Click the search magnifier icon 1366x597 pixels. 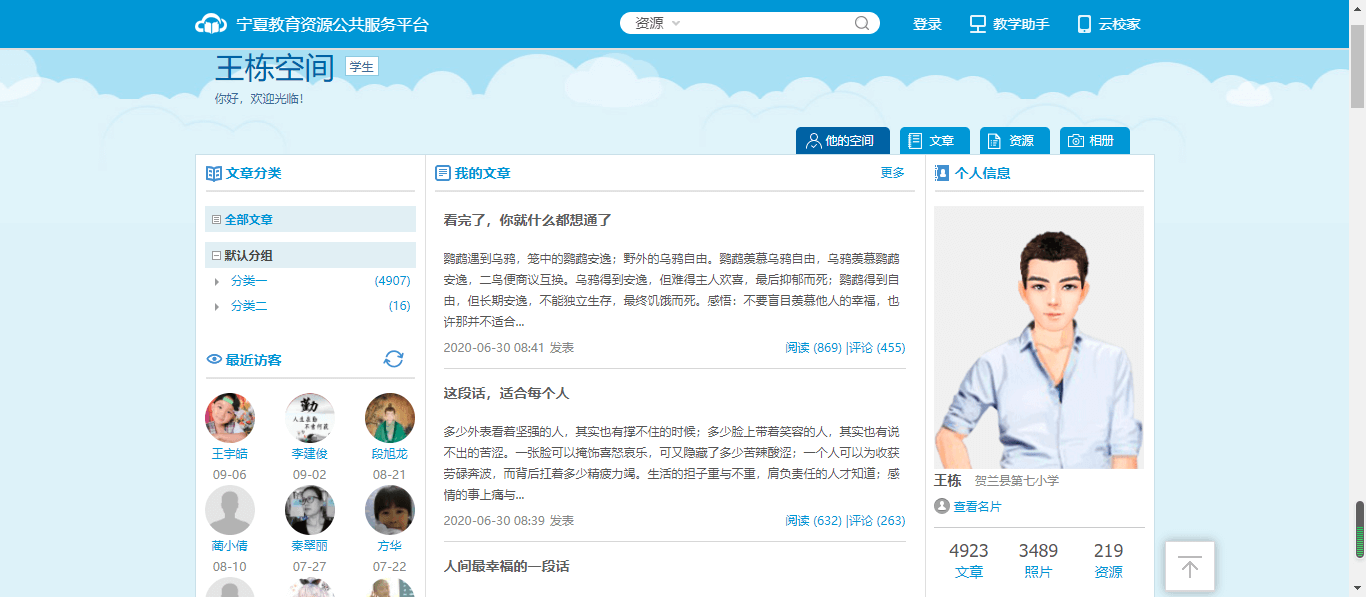coord(862,24)
